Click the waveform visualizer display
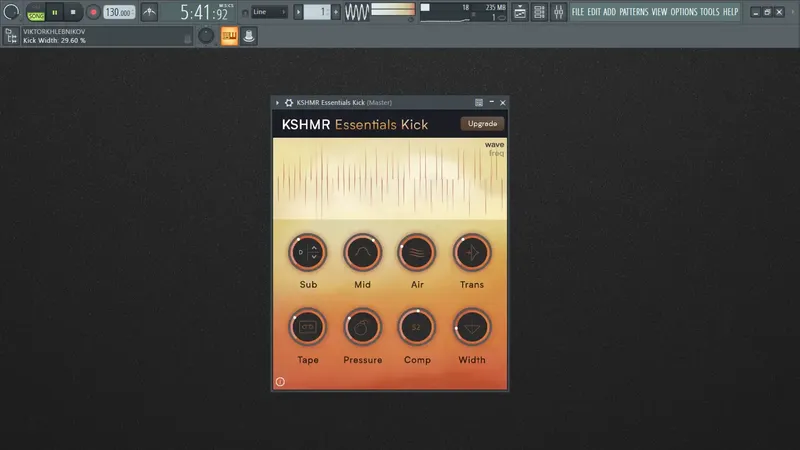The width and height of the screenshot is (800, 450). tap(390, 179)
